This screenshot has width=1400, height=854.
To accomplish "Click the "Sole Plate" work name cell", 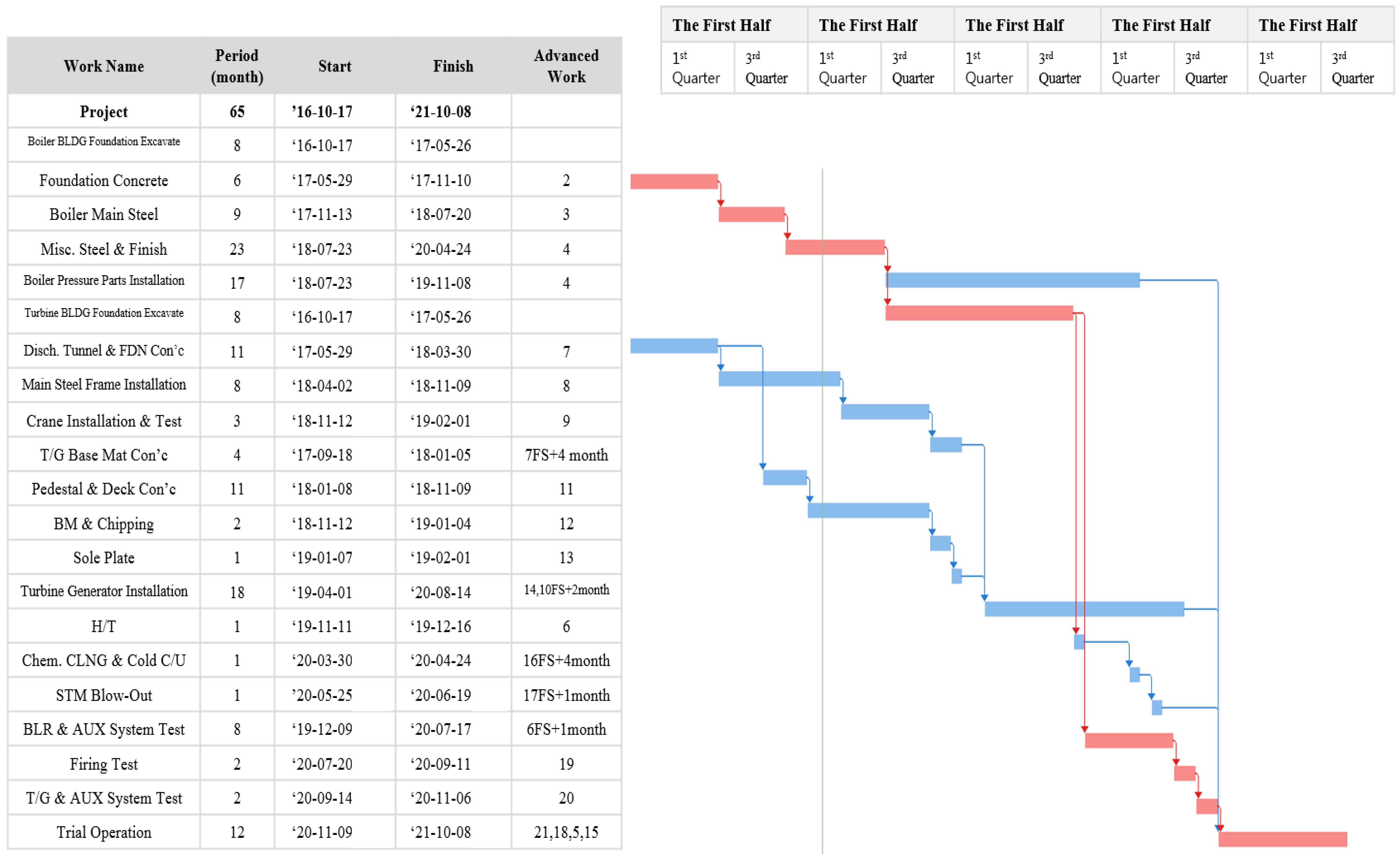I will tap(103, 558).
